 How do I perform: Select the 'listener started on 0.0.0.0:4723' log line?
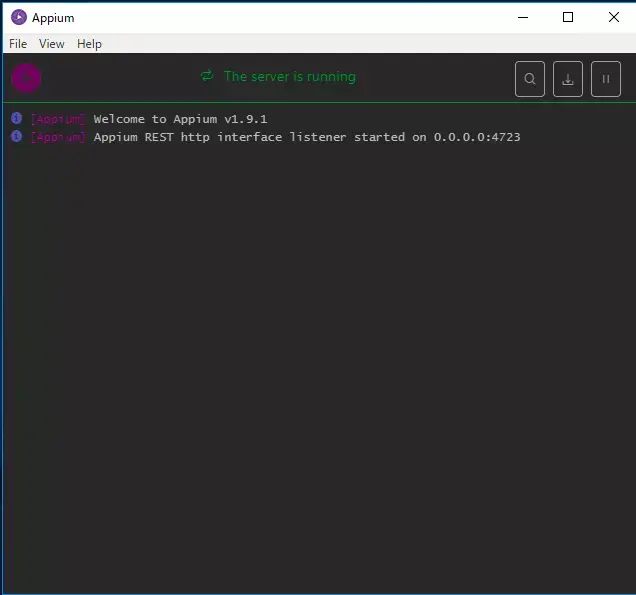coord(307,137)
